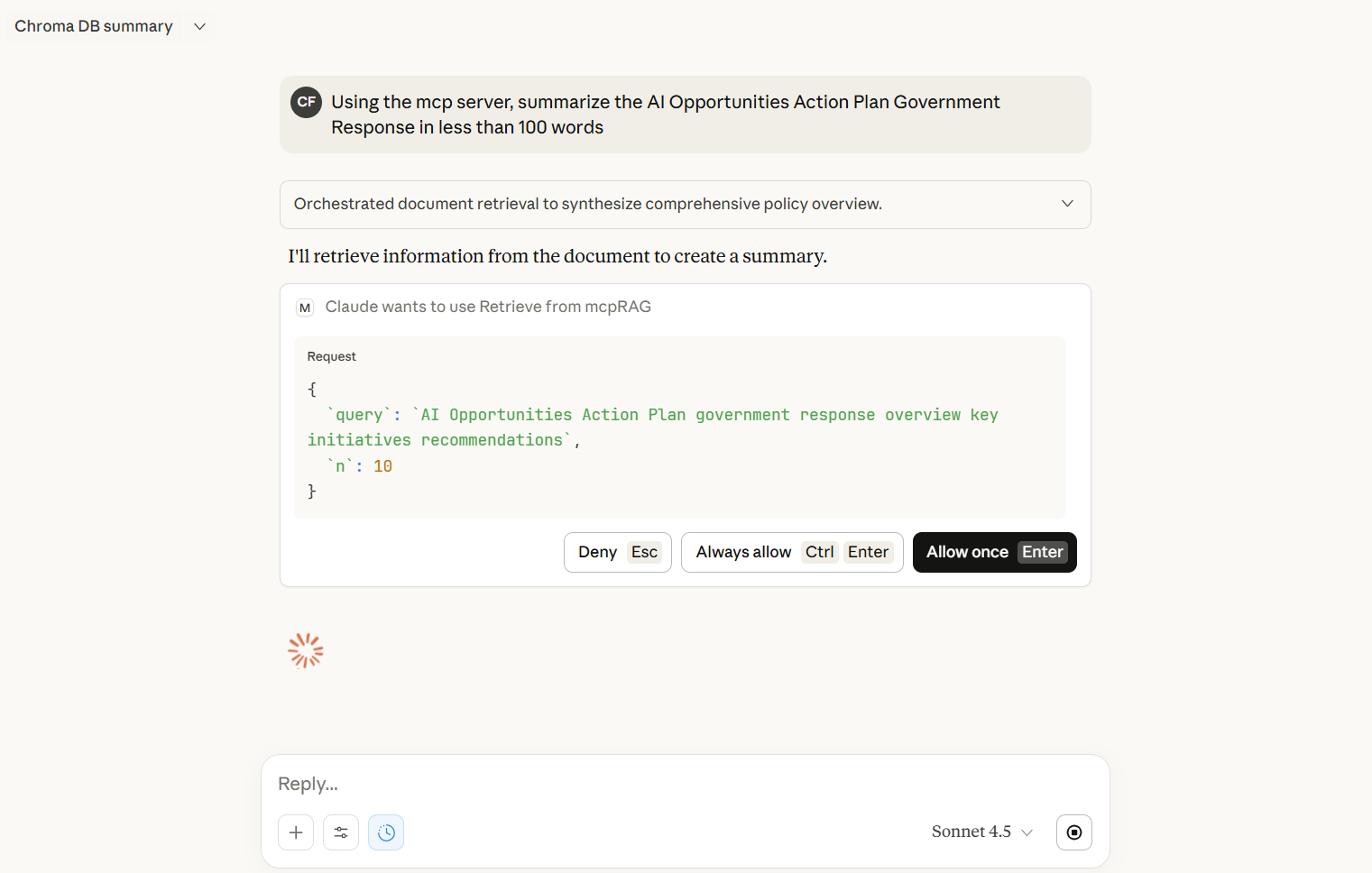
Task: Disable the extended thinking clock toggle
Action: (385, 832)
